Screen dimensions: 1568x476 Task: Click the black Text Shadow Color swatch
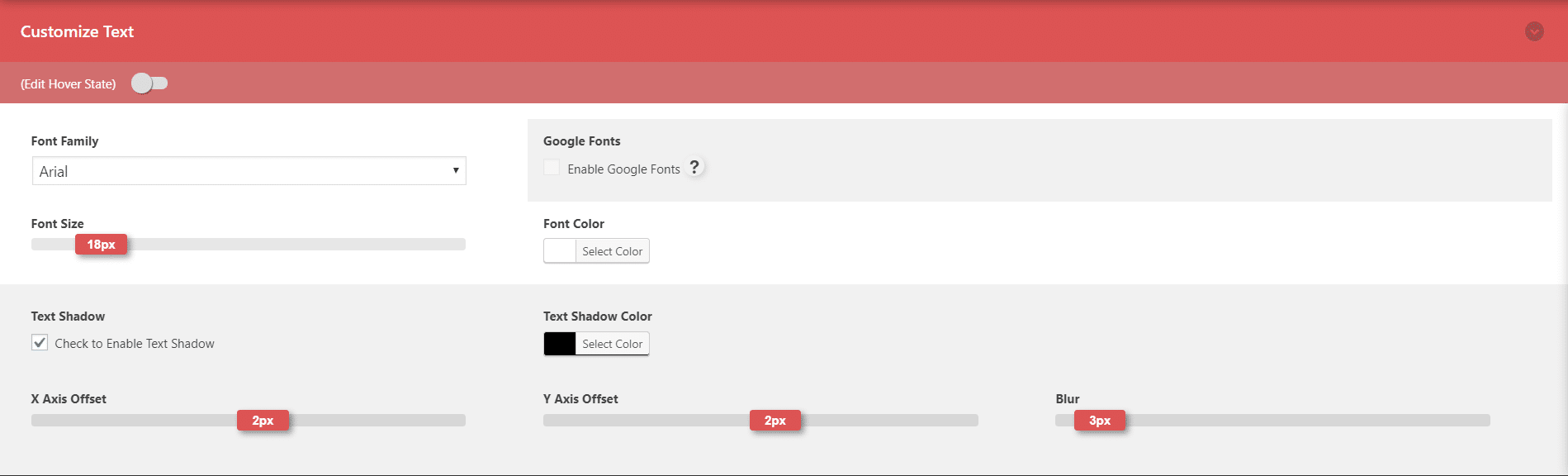click(560, 344)
